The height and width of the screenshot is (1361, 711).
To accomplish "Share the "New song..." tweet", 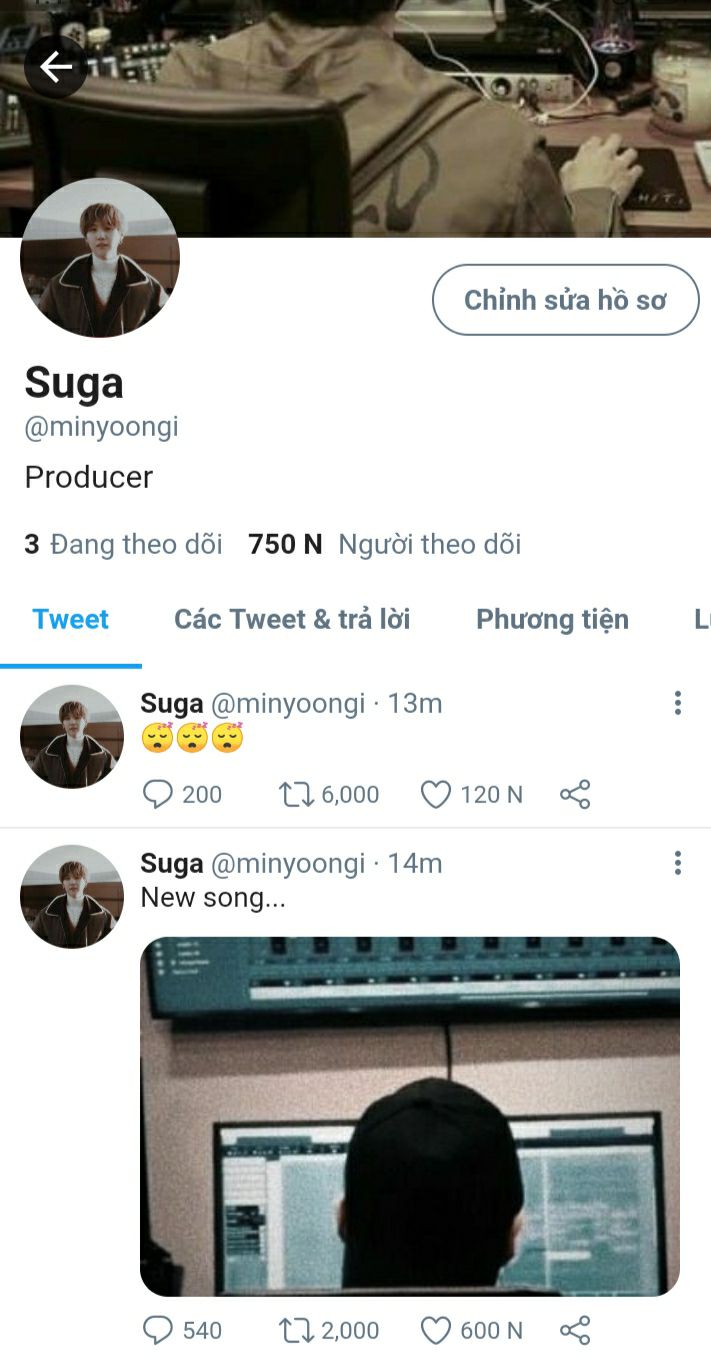I will coord(575,1330).
